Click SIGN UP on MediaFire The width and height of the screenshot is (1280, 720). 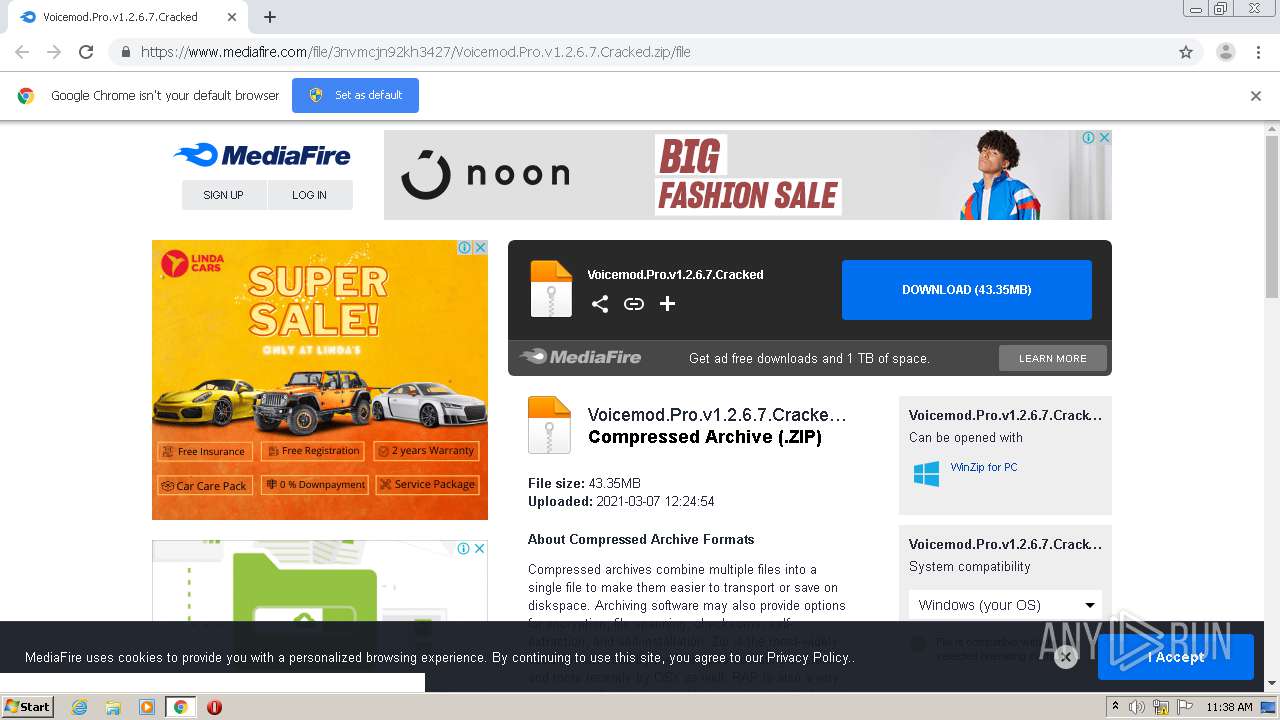pos(224,195)
